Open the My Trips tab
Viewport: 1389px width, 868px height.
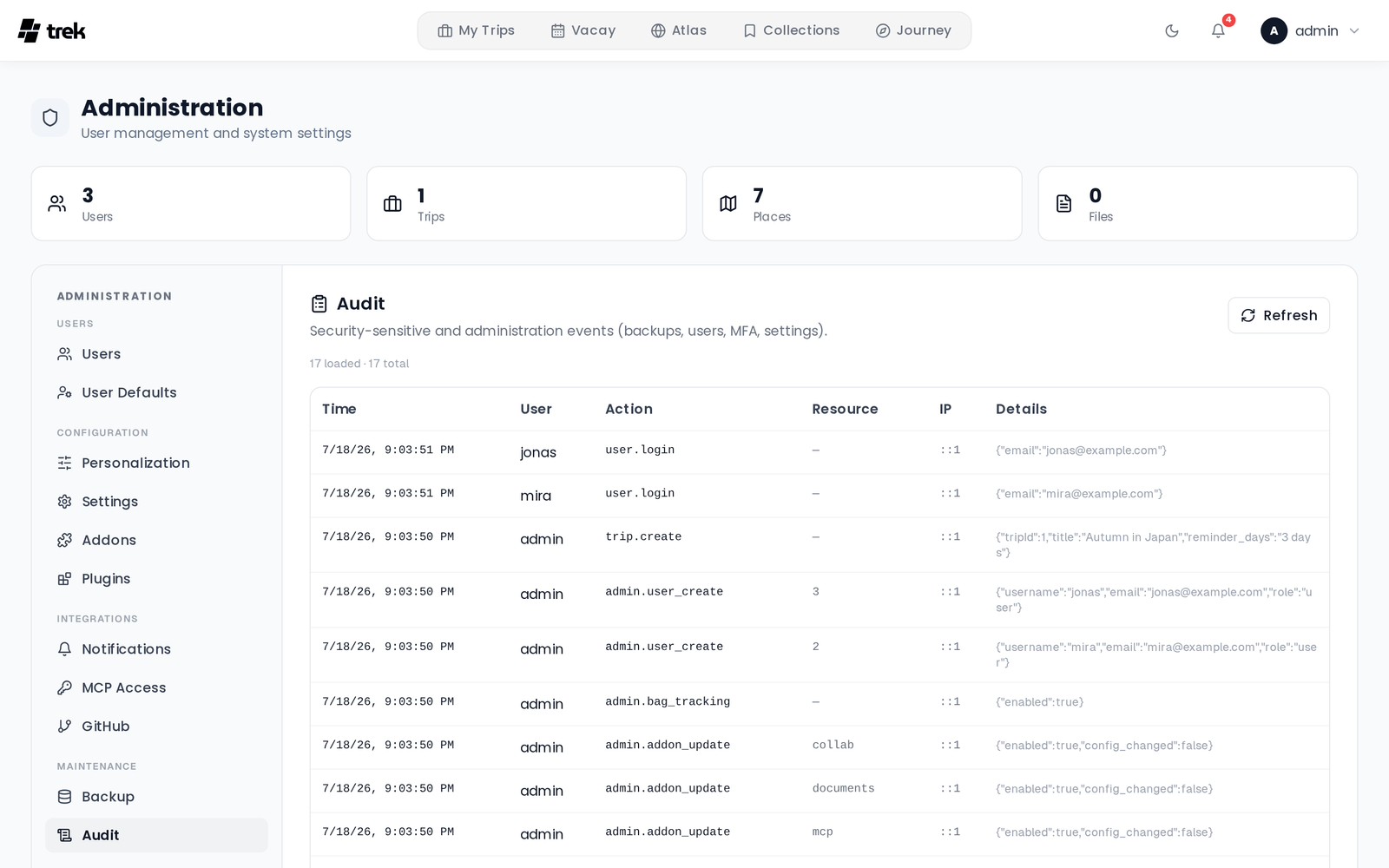tap(477, 30)
